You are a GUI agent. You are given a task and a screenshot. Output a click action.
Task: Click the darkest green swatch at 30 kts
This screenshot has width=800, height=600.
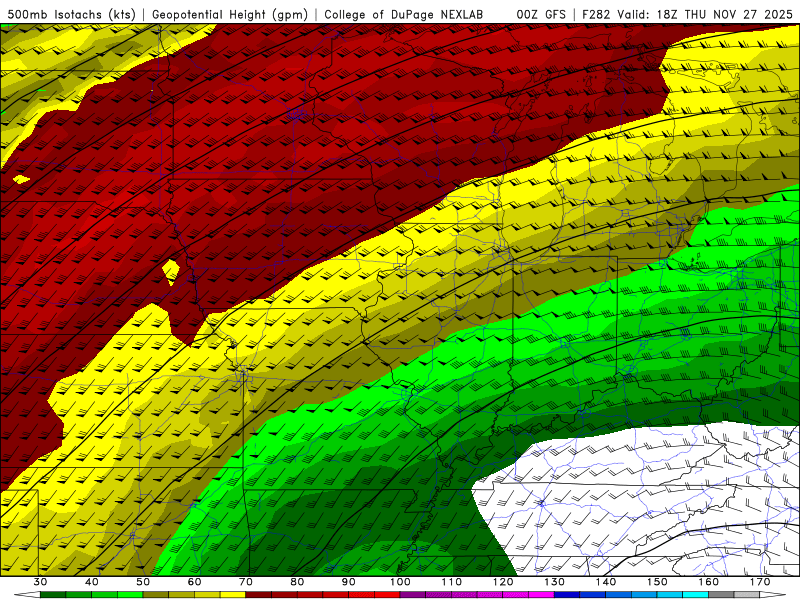[53, 595]
